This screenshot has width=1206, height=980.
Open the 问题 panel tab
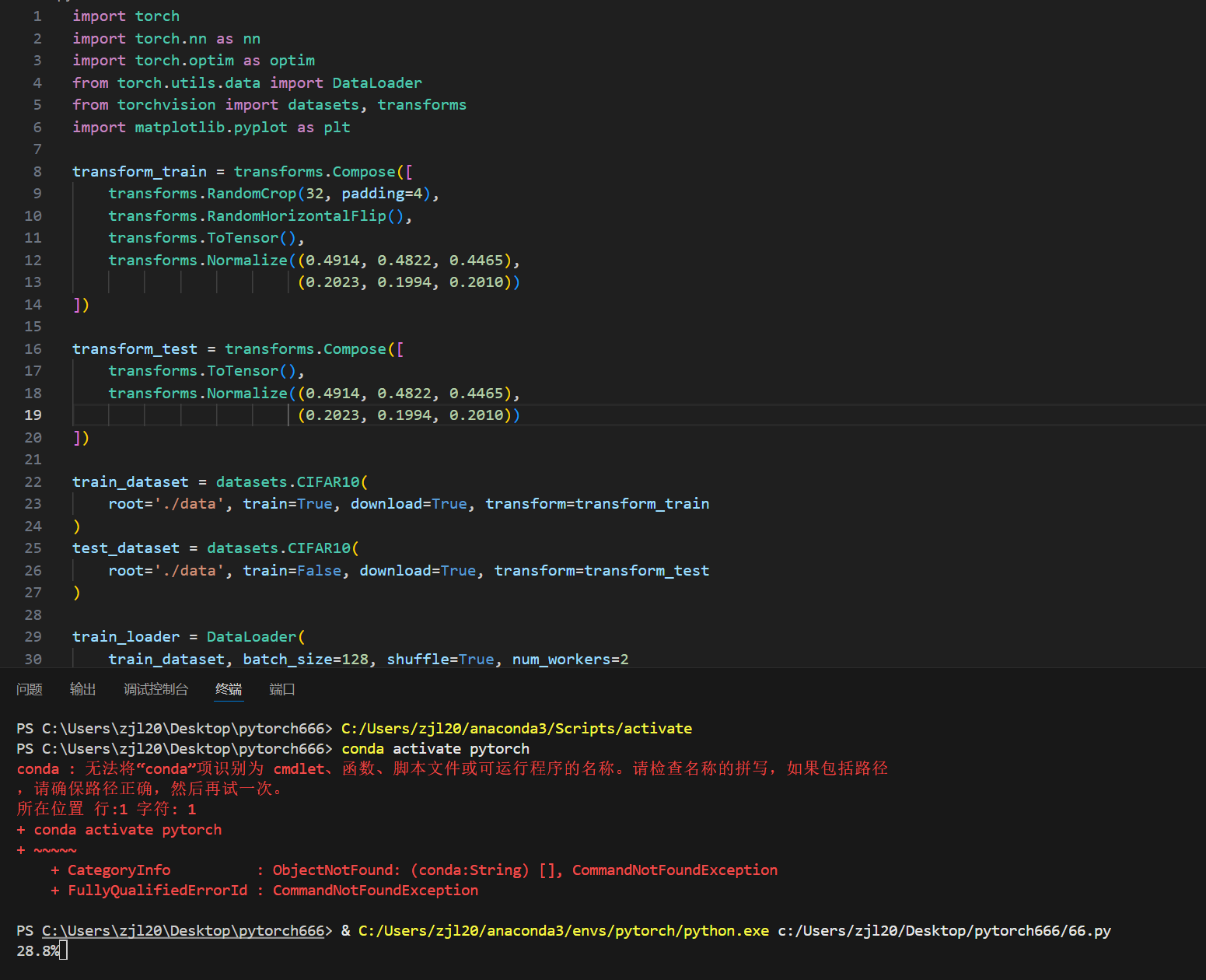tap(30, 689)
